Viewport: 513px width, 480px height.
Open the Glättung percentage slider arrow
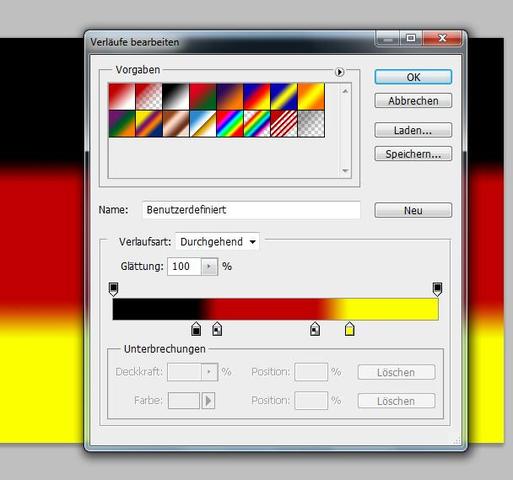tap(209, 266)
